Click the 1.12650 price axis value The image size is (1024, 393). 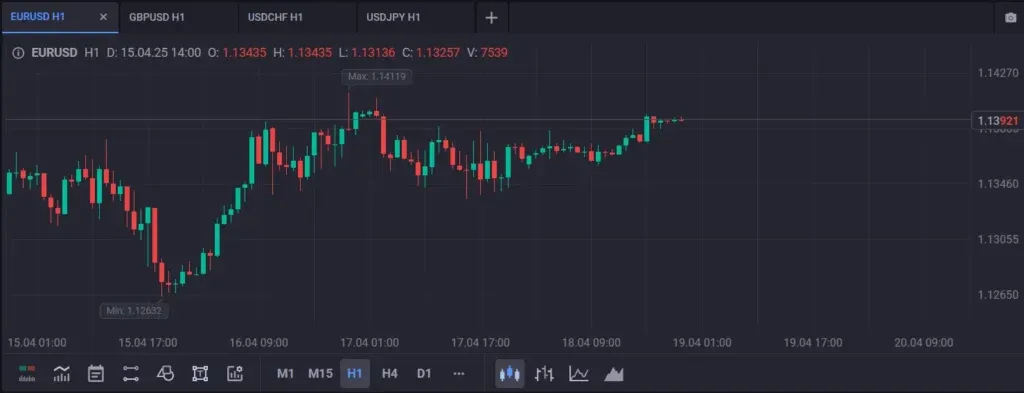[x=998, y=295]
